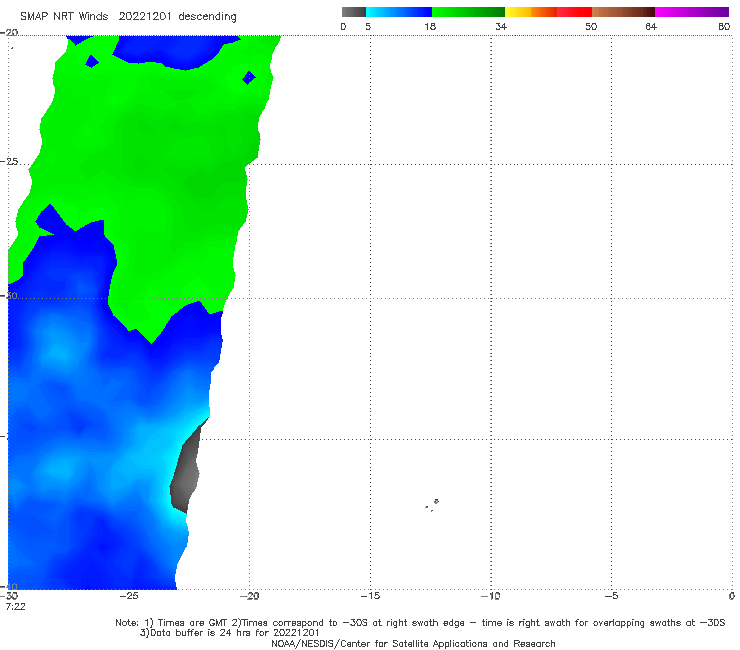Click the "SMAP NRT Winds" title text
This screenshot has height=650, width=740.
(64, 16)
